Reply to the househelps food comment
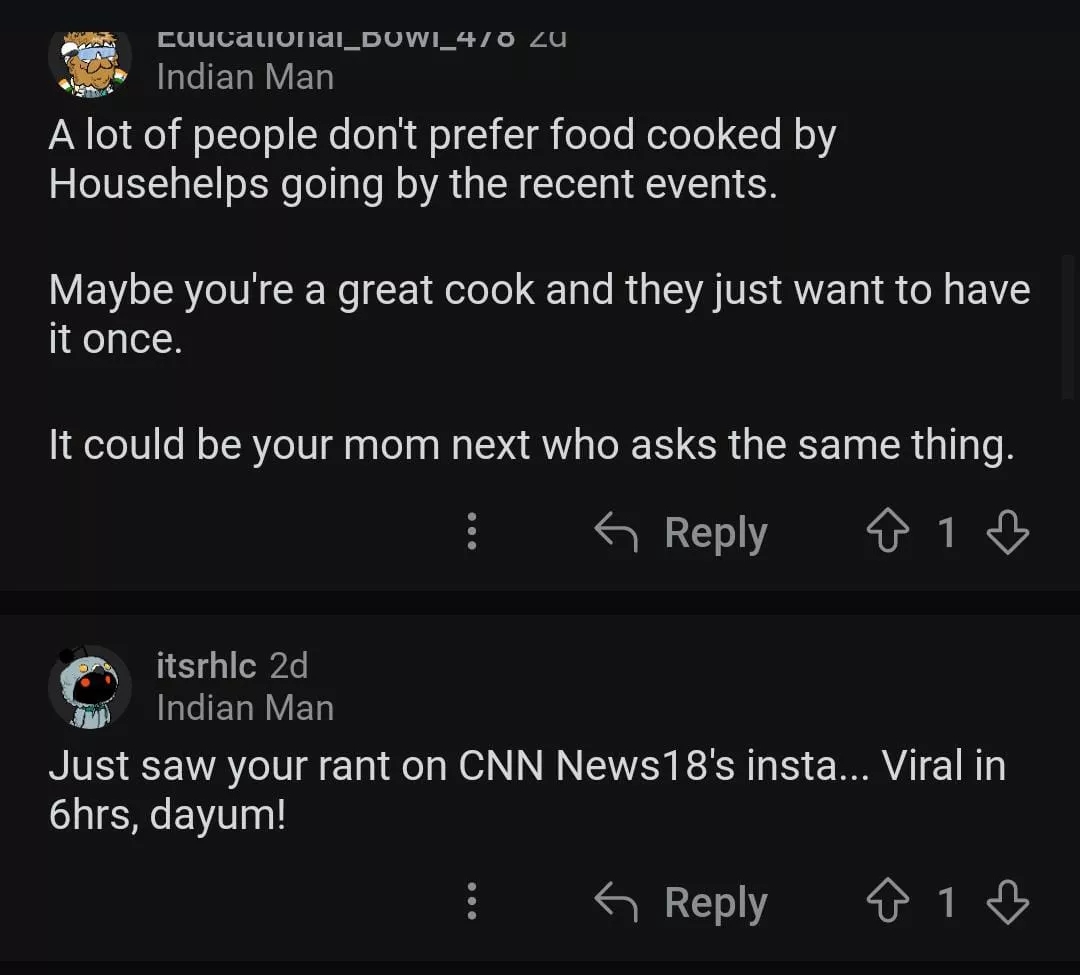Screen dimensions: 1080x975 coord(715,532)
